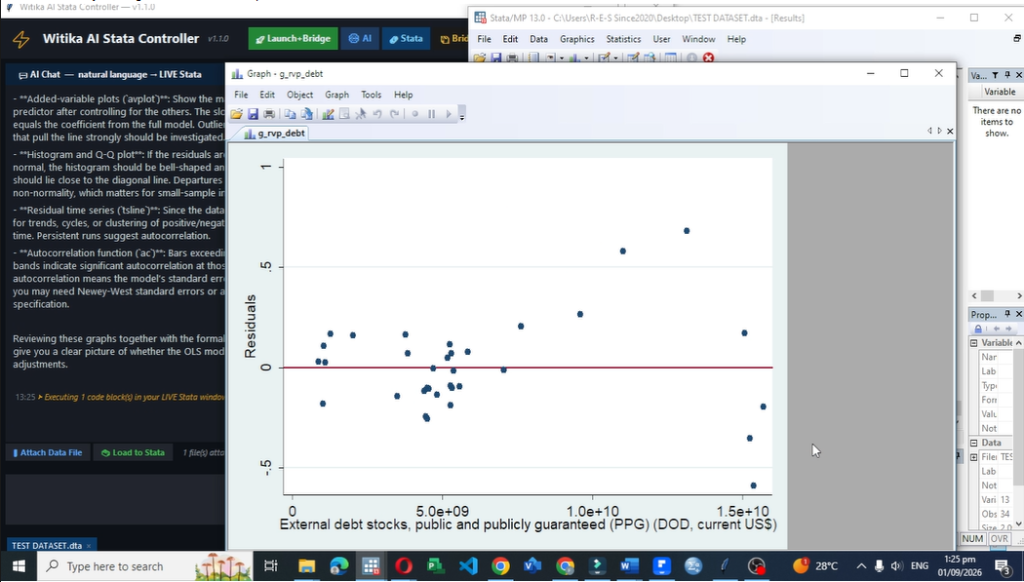
Task: Click the Play recording icon in Graph toolbar
Action: 448,114
